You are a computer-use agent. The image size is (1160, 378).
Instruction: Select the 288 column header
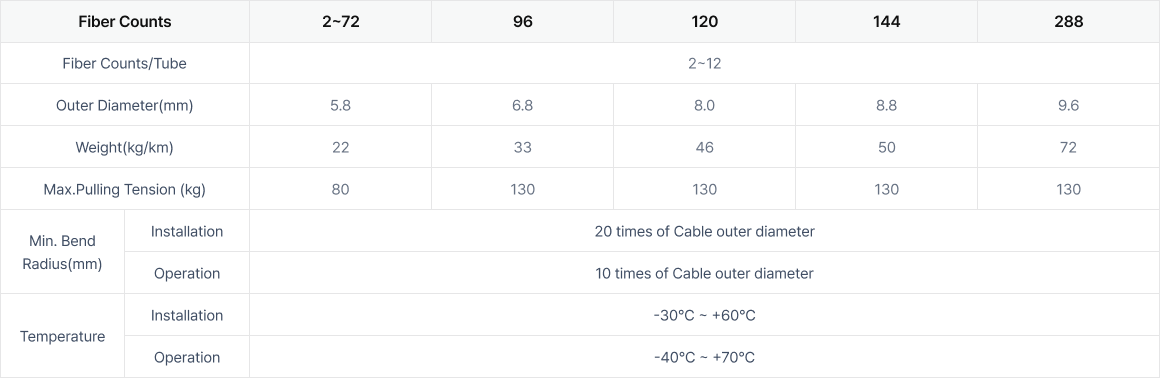[1068, 21]
